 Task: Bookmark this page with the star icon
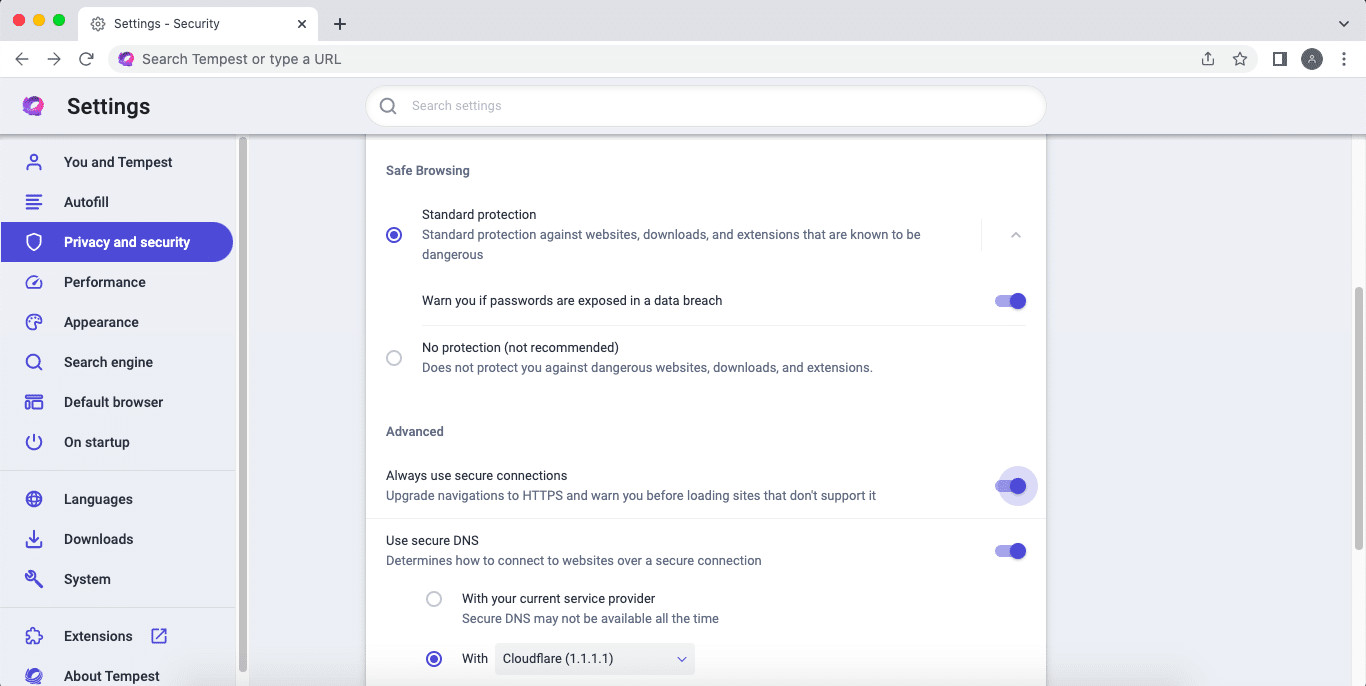(1240, 59)
